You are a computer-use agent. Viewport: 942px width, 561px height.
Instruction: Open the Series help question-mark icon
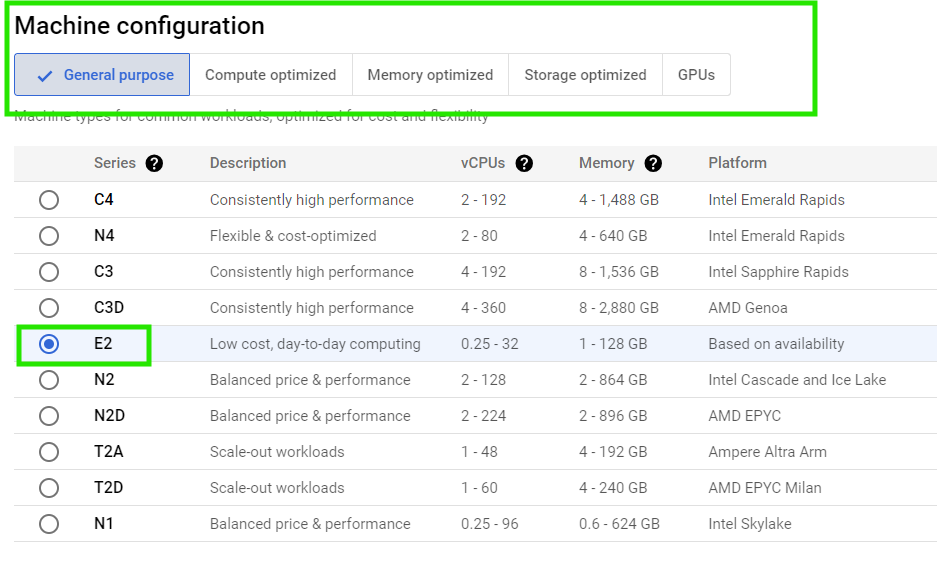coord(154,163)
